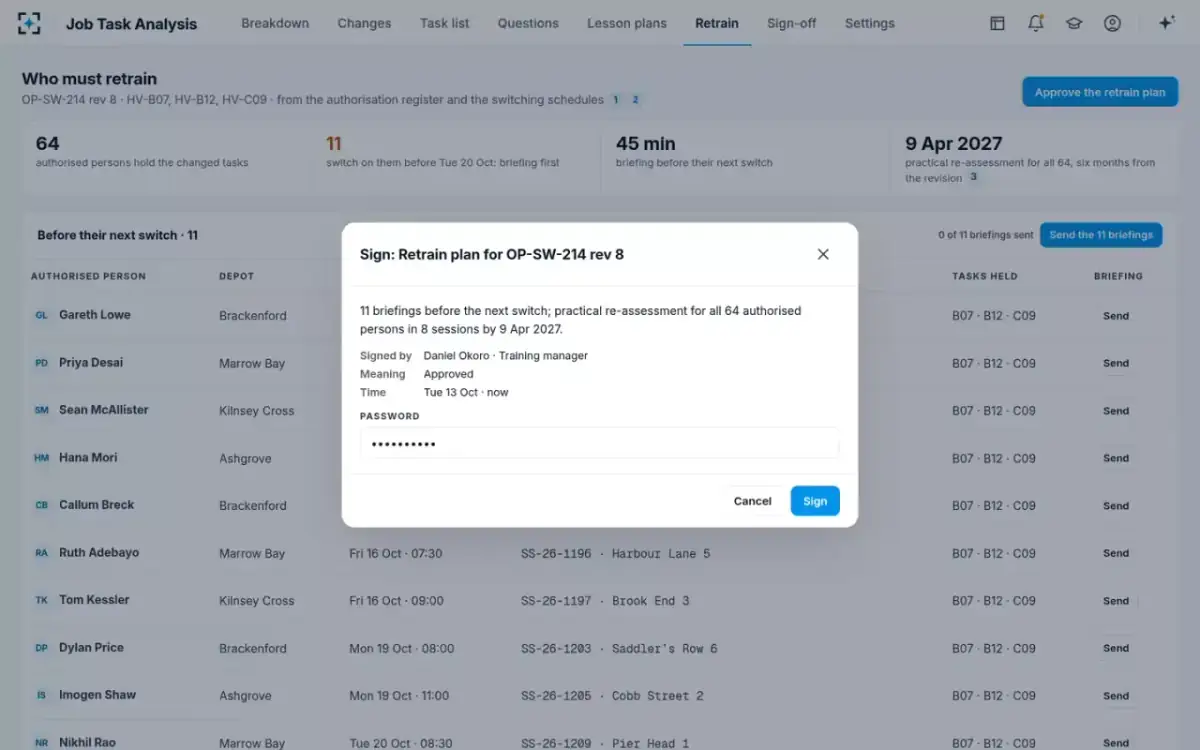Click the Briefing column header
Viewport: 1200px width, 750px height.
tap(1118, 276)
